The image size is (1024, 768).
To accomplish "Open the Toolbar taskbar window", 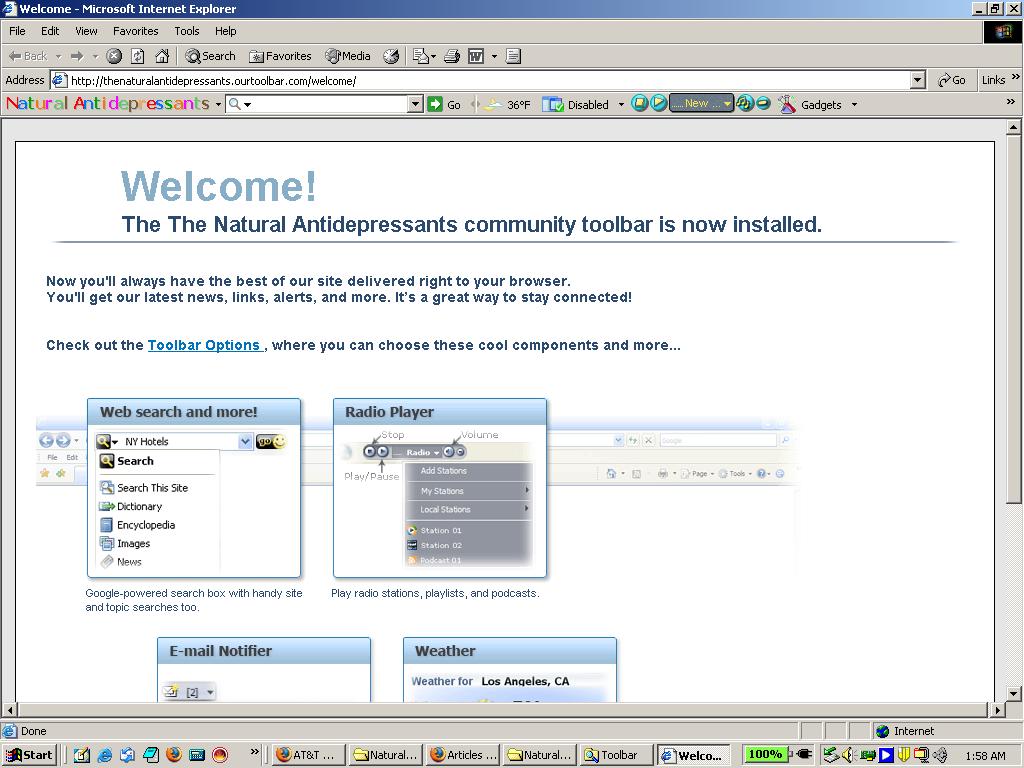I will tap(617, 755).
